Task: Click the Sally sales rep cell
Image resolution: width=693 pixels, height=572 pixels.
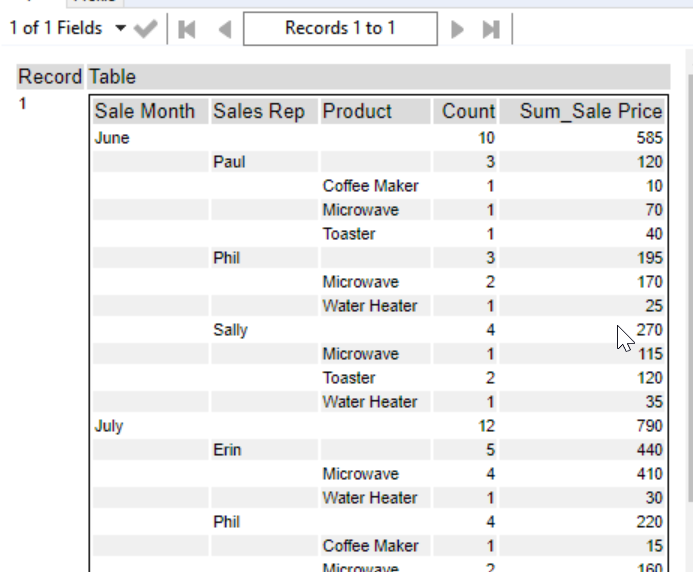Action: point(230,330)
